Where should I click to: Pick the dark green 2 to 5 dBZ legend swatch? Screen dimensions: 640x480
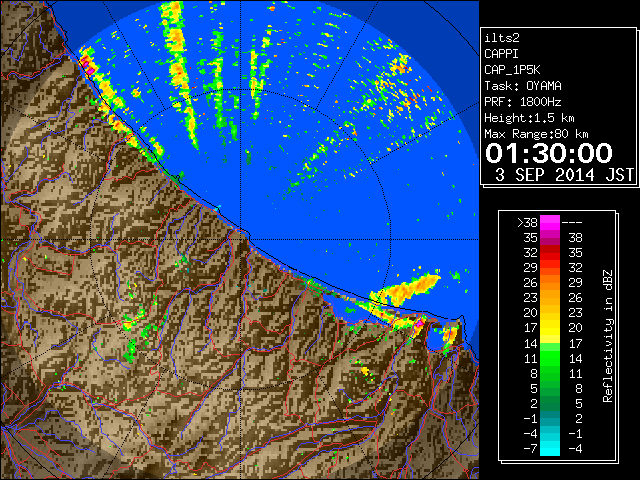click(x=550, y=403)
